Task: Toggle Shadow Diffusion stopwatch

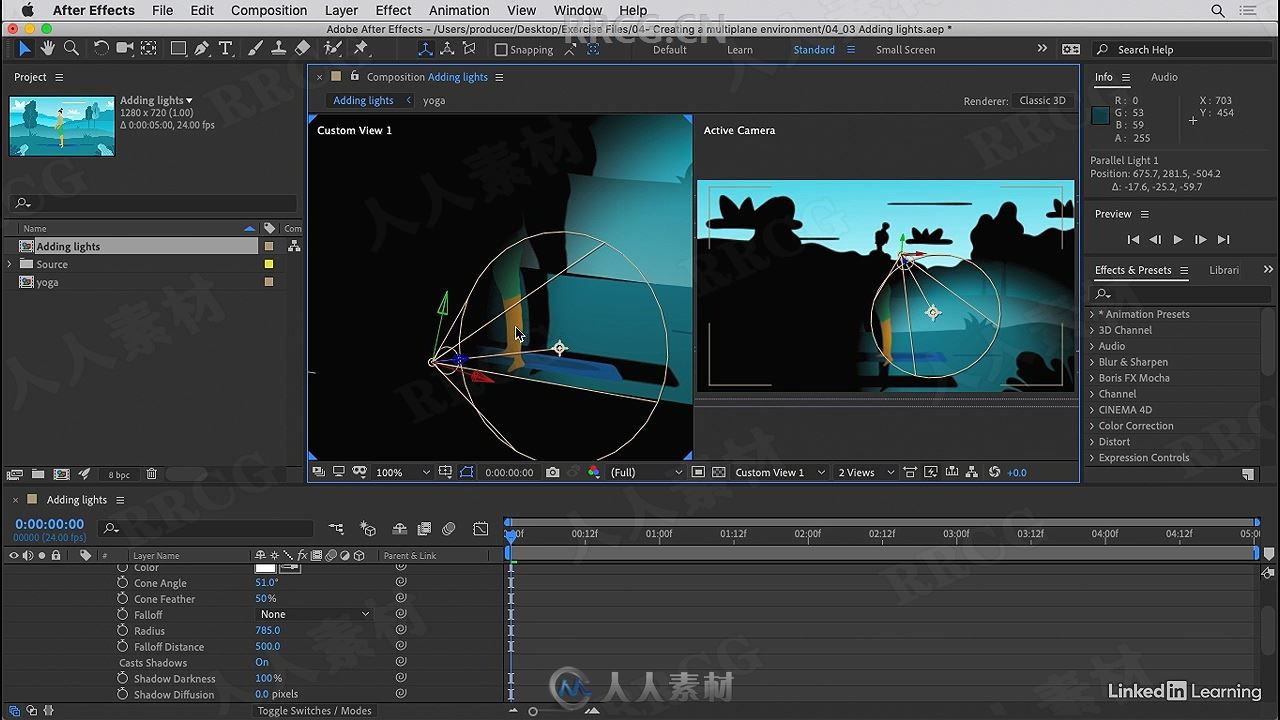Action: 122,695
